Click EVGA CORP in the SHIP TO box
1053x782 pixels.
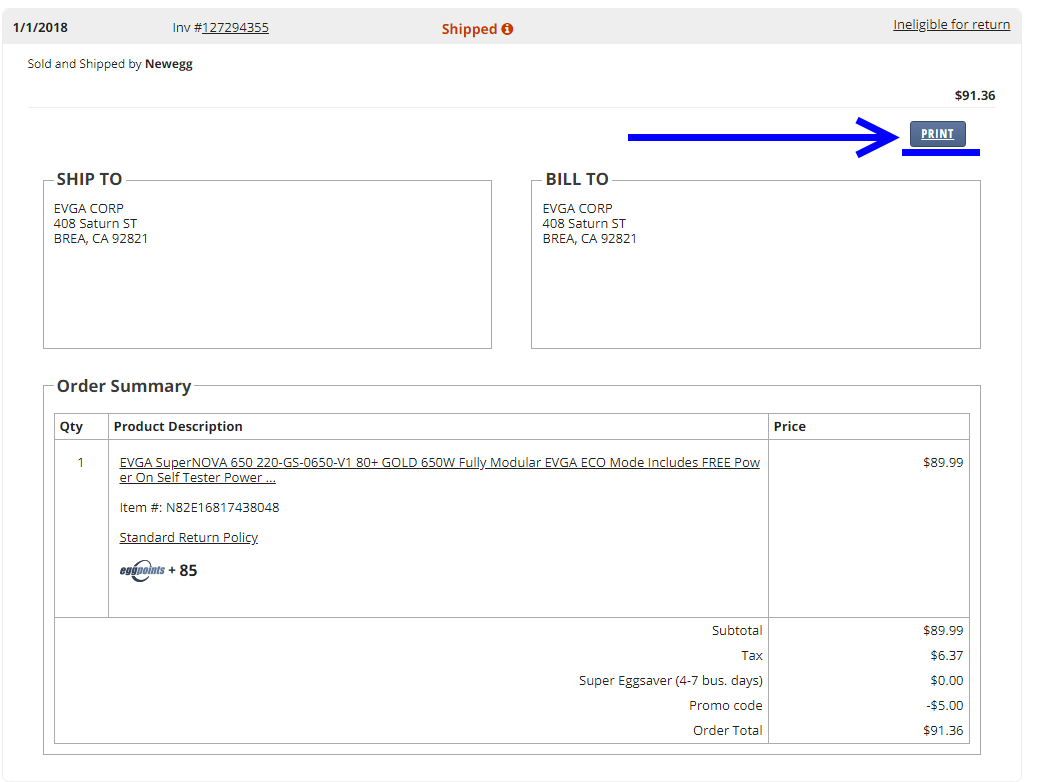pos(89,208)
